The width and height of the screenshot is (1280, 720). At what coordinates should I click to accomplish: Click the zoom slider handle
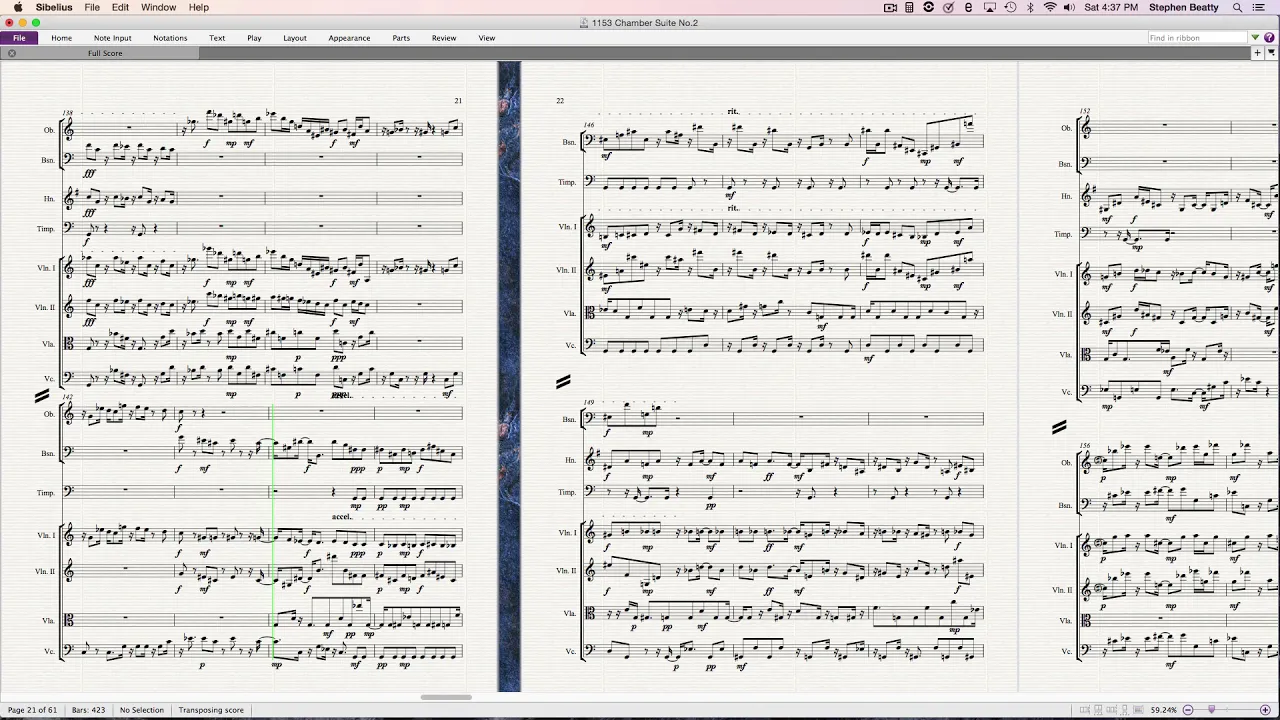click(1211, 709)
